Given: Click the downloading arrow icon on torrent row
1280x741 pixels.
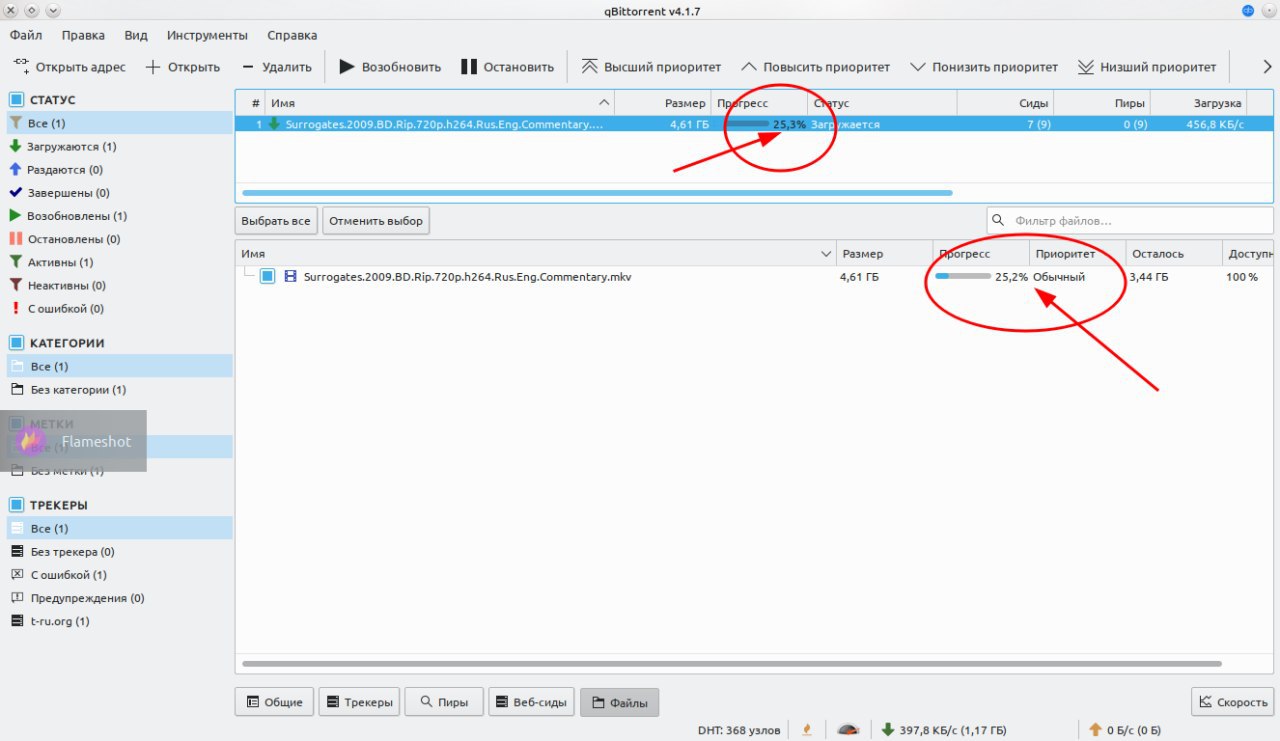Looking at the screenshot, I should tap(274, 124).
